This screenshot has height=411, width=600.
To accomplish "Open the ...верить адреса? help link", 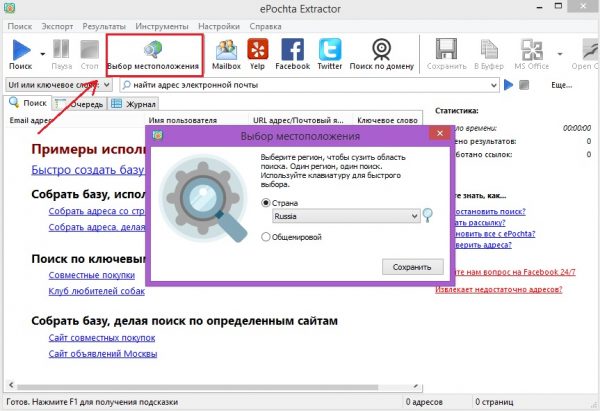I will tap(483, 245).
